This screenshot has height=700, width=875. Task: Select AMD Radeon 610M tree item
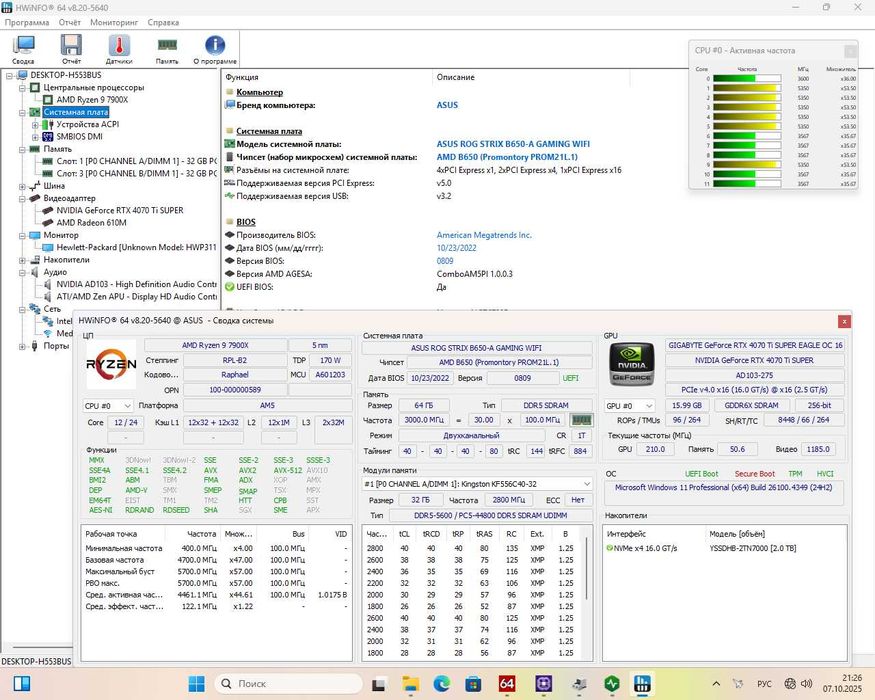(x=91, y=223)
